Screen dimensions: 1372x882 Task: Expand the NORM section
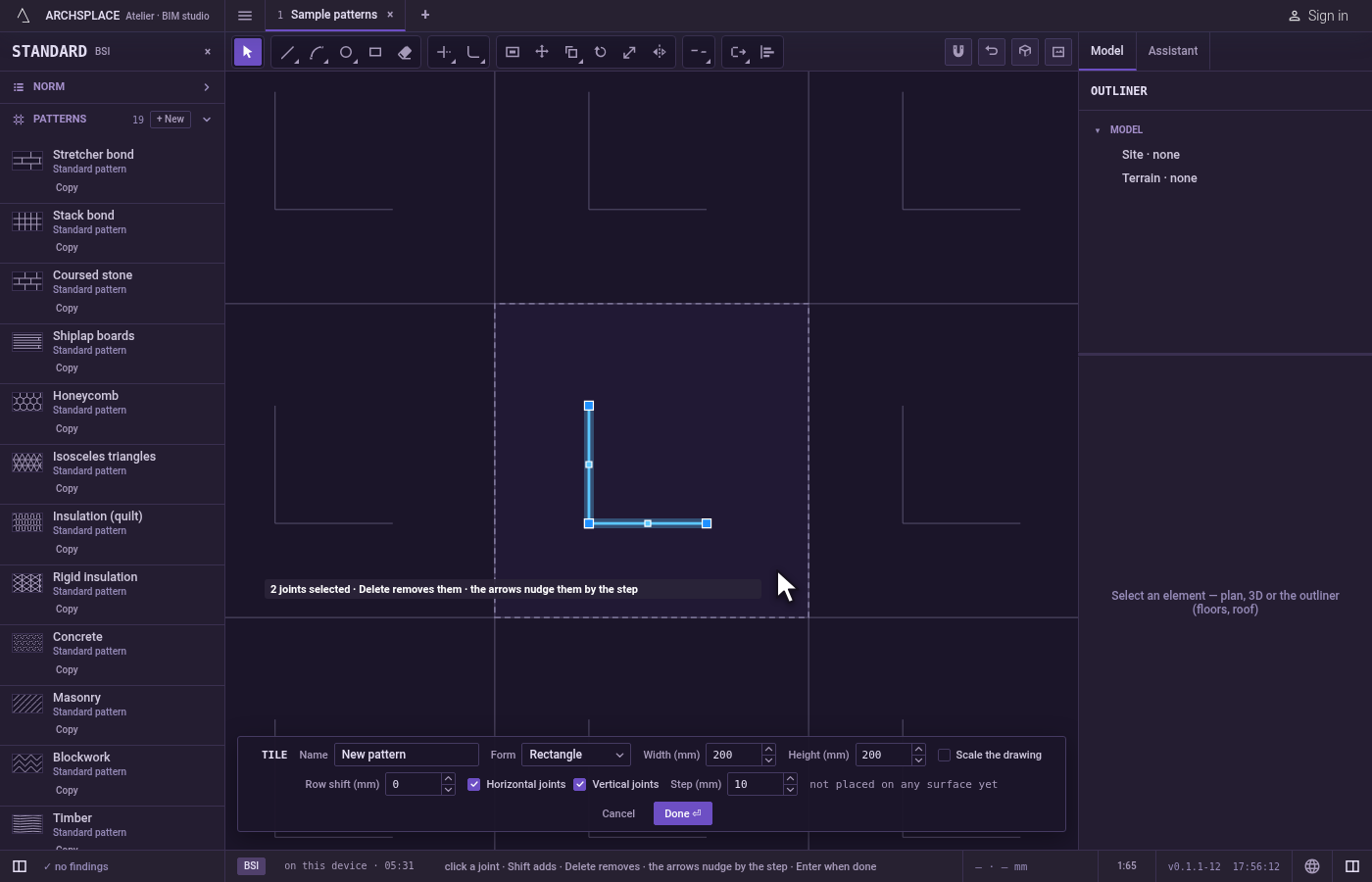tap(112, 87)
